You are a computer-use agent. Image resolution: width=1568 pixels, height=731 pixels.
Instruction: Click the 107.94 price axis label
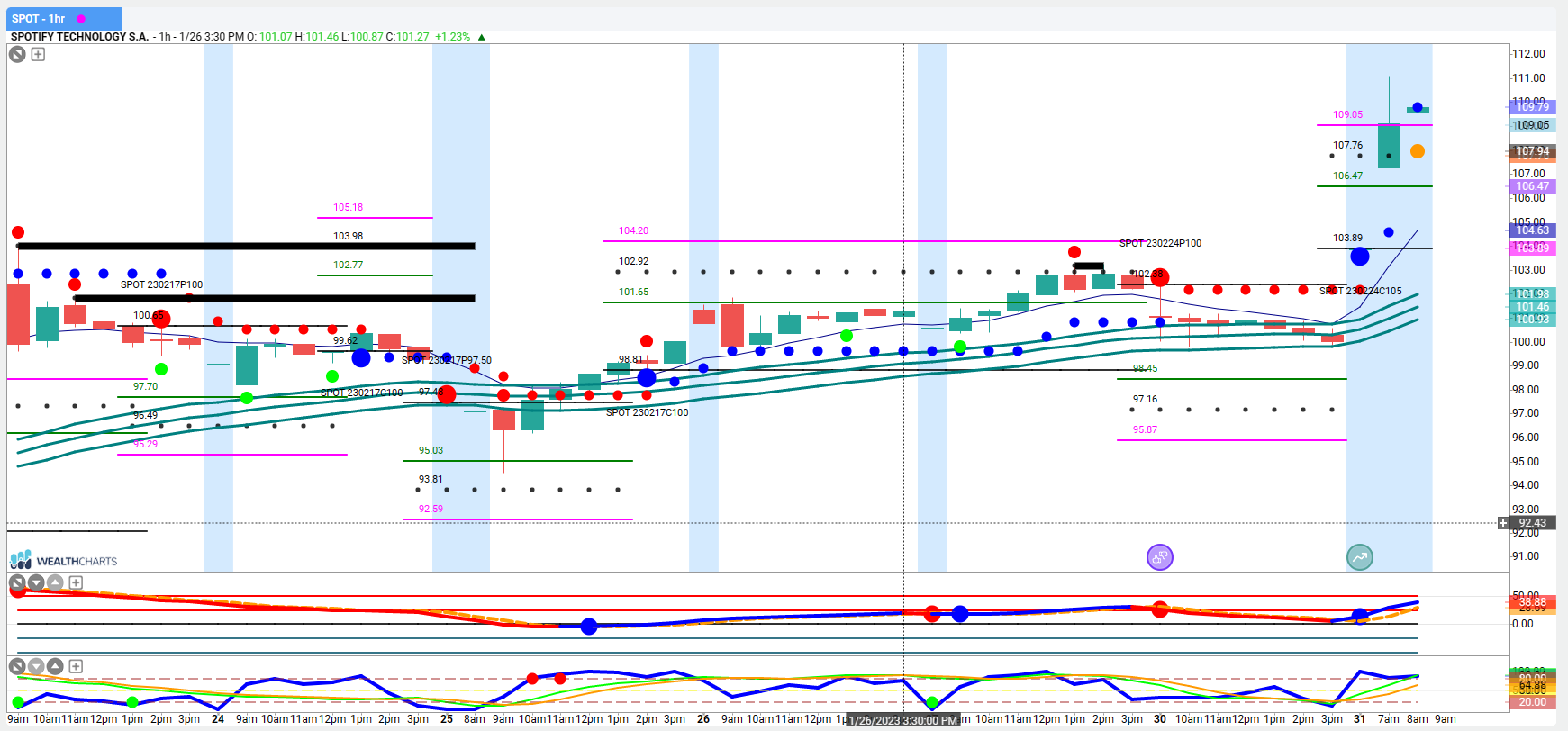tap(1532, 151)
